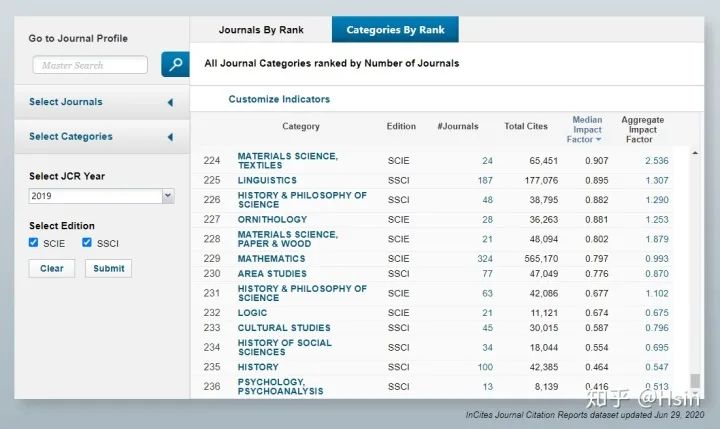Click the Select Categories collapse arrow
Viewport: 720px width, 429px height.
tap(170, 137)
